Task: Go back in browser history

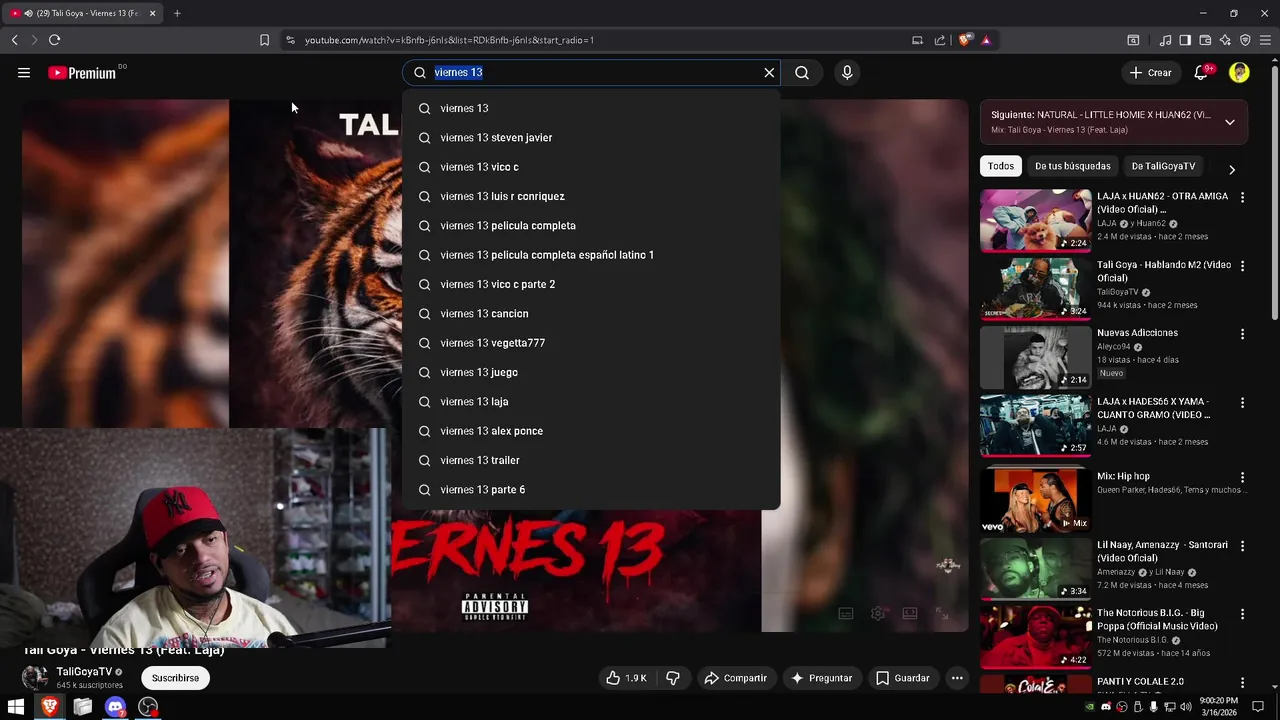Action: (x=14, y=40)
